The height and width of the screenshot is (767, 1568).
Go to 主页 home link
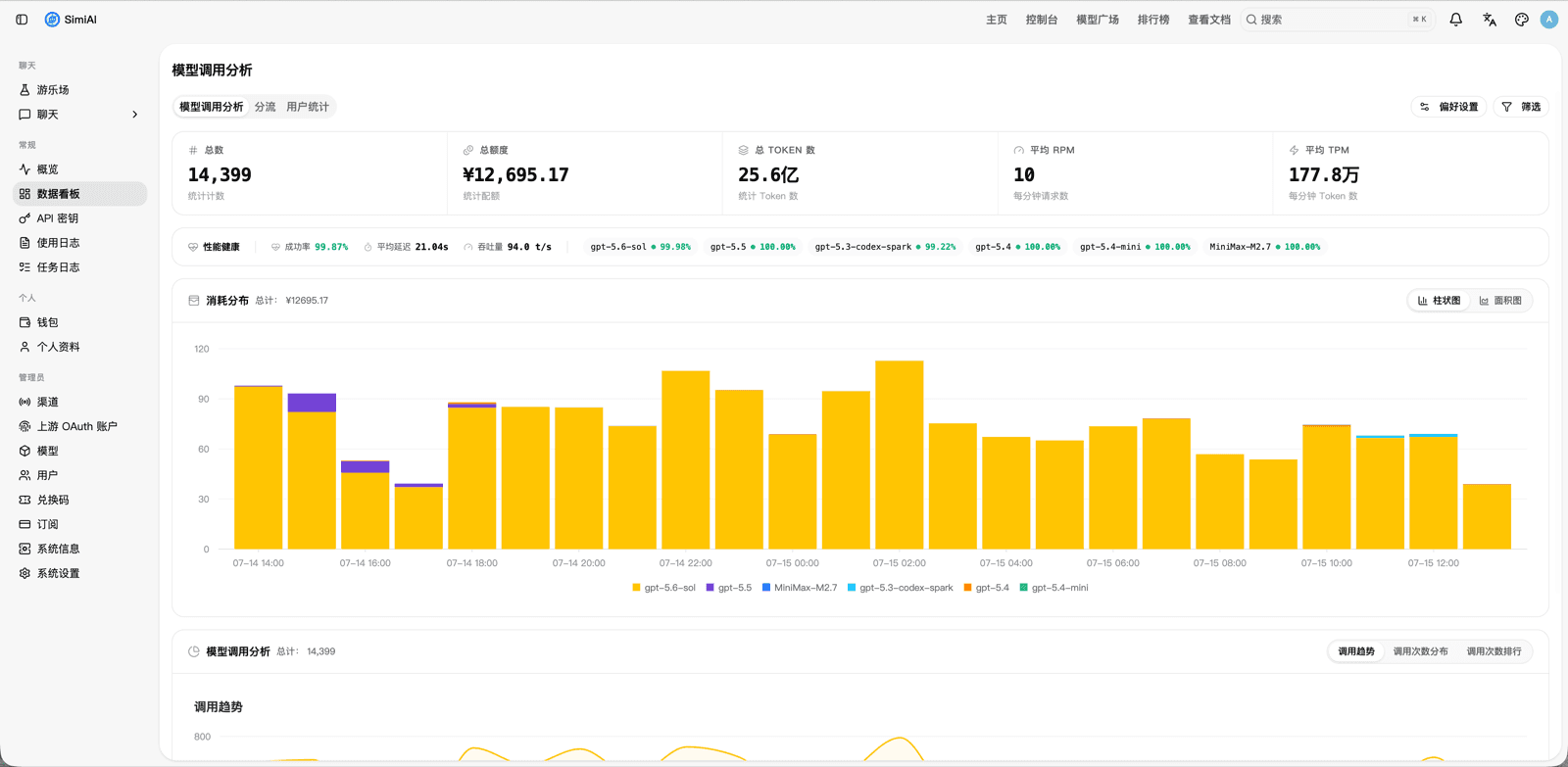point(997,20)
